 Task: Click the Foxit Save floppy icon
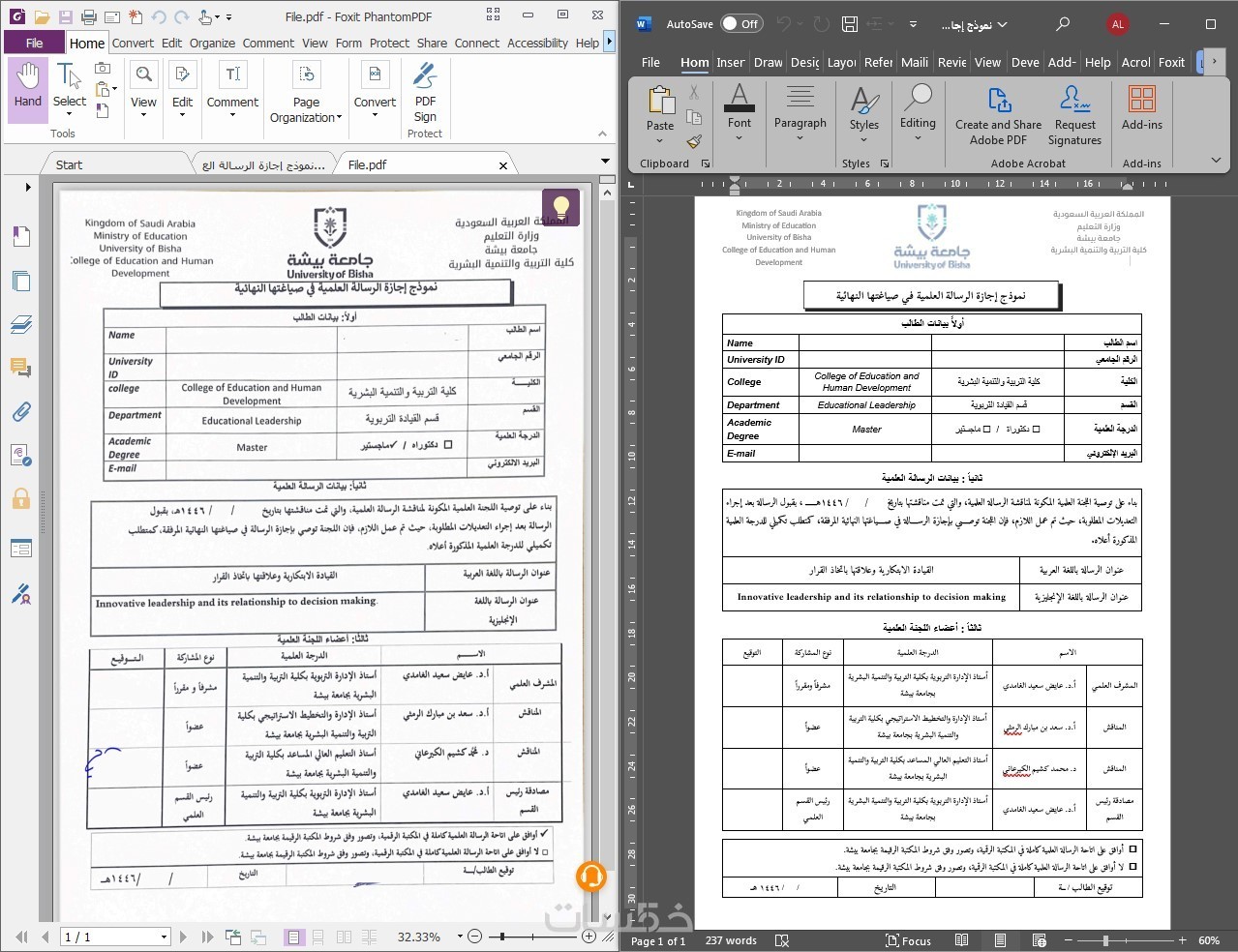(x=65, y=17)
